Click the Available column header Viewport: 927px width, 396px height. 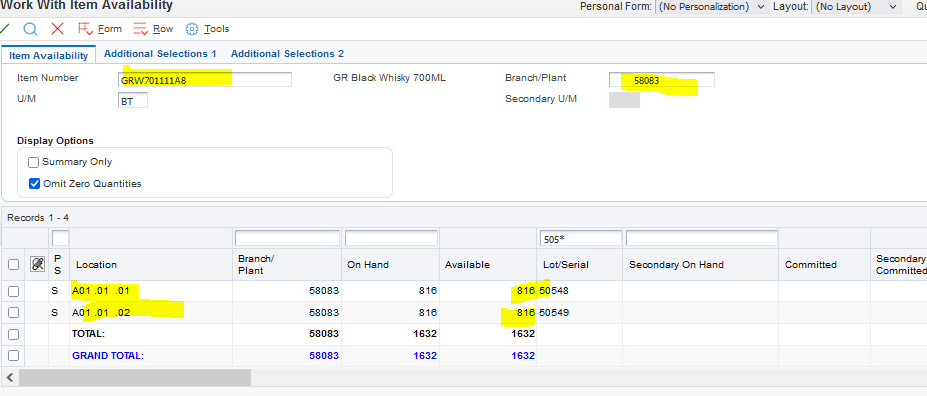click(468, 265)
